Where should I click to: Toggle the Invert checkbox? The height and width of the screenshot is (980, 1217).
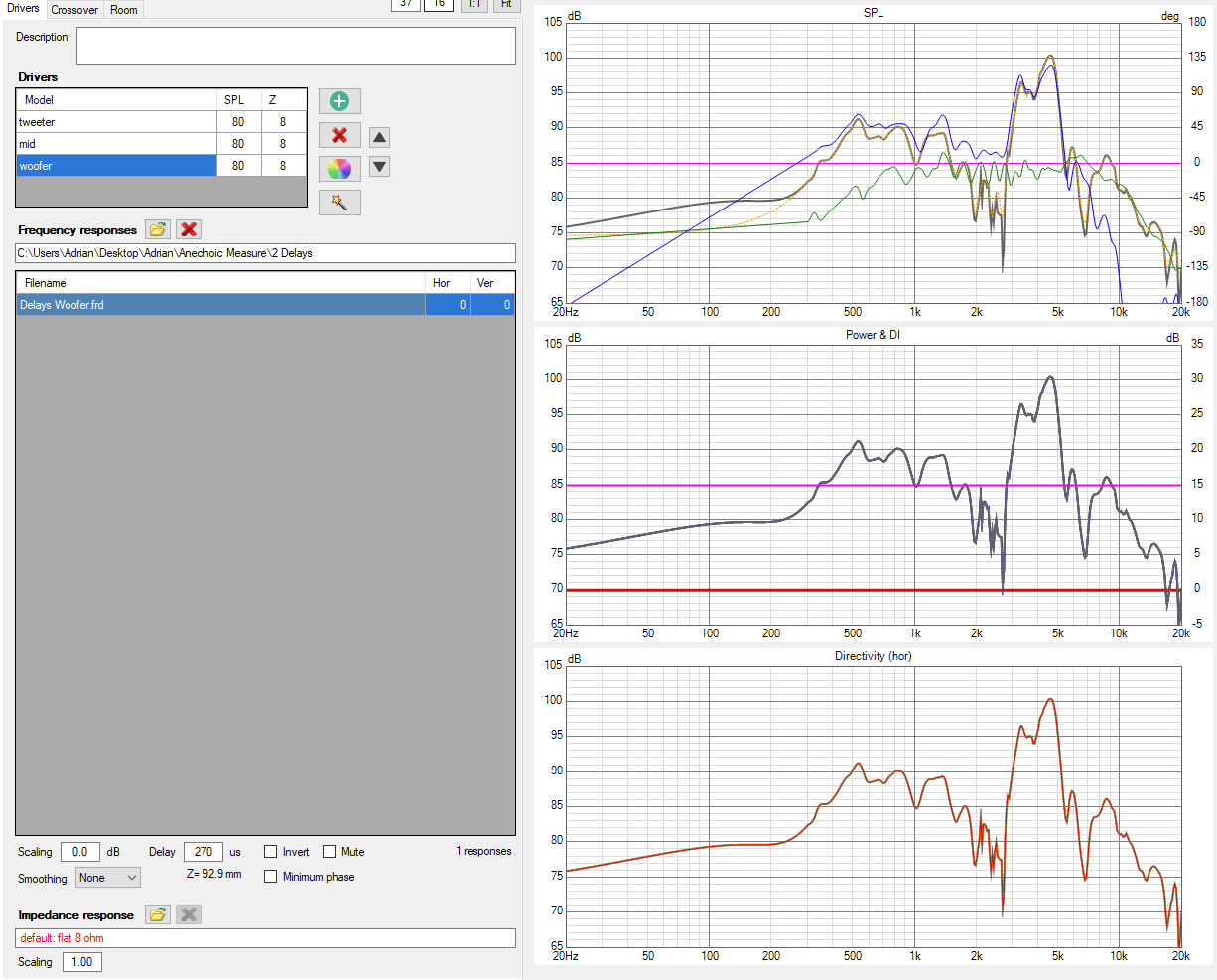(x=270, y=852)
